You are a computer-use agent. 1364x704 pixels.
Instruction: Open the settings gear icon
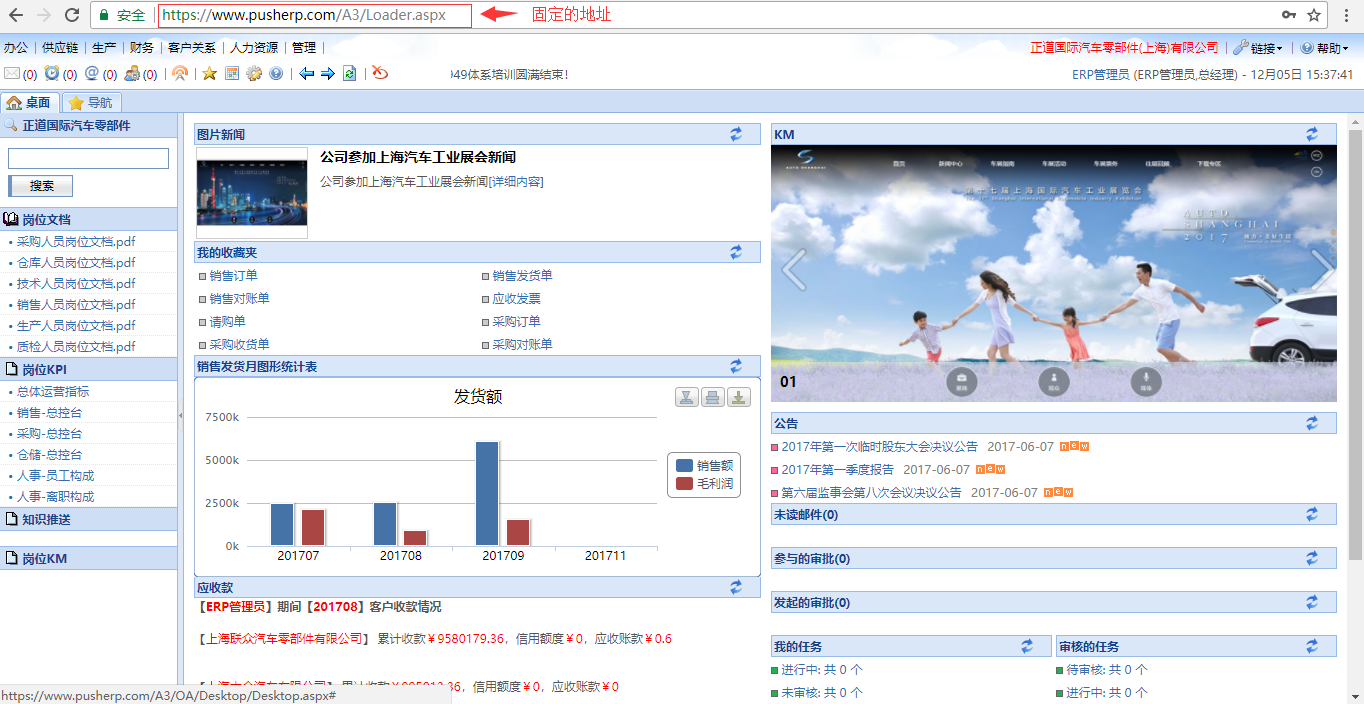pos(256,72)
